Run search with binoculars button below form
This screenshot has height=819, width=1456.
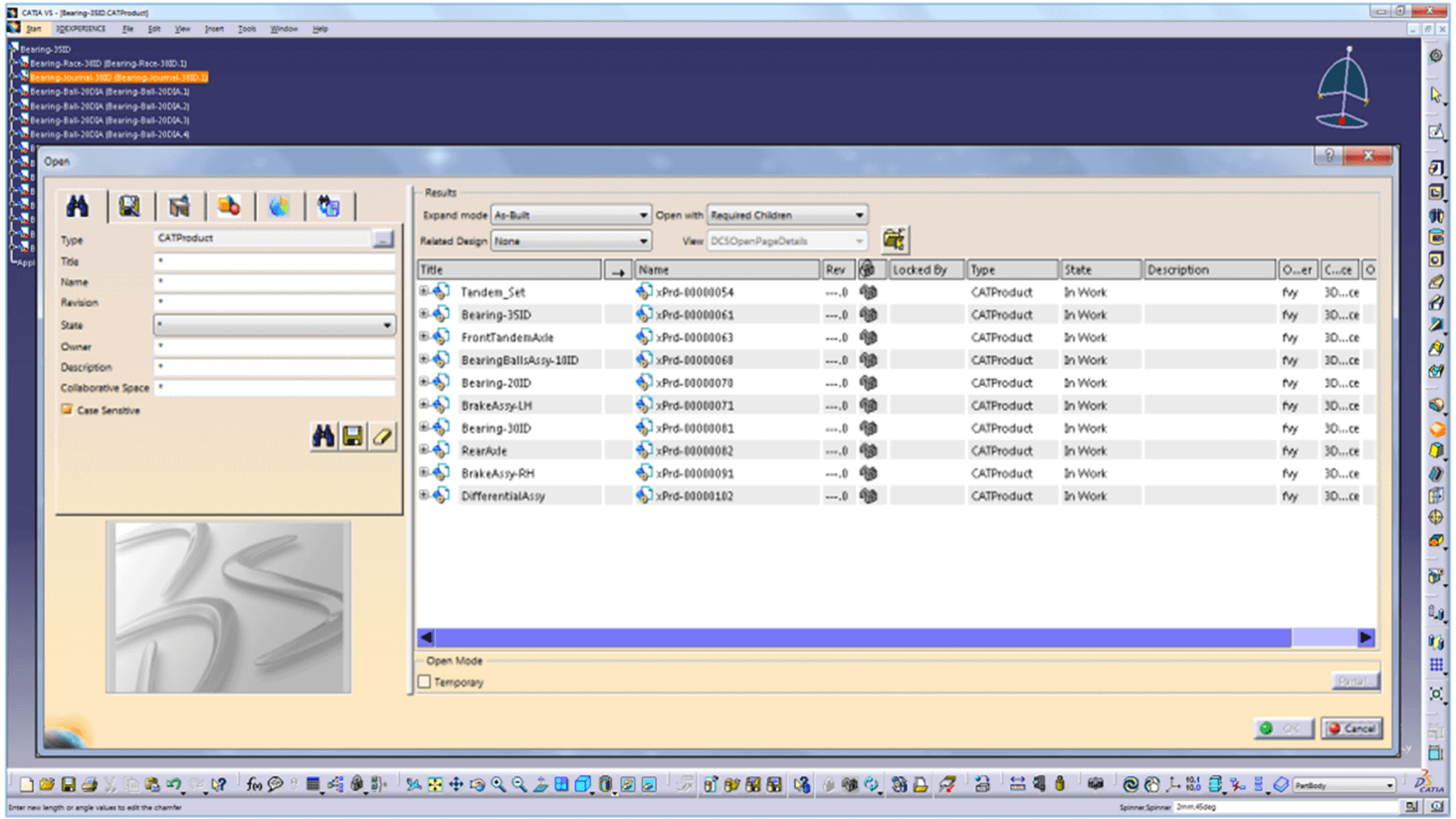pos(324,436)
